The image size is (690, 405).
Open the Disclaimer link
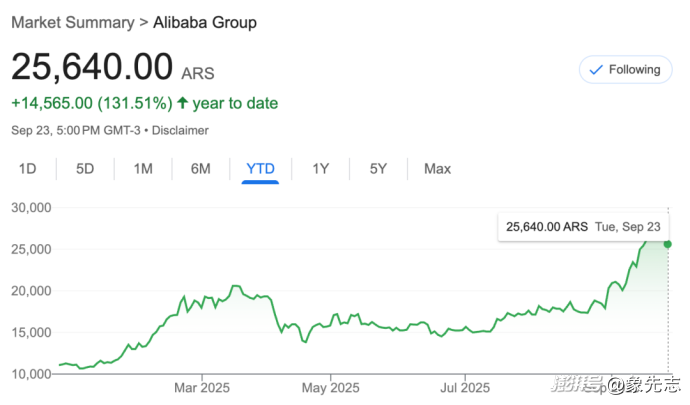[x=179, y=130]
